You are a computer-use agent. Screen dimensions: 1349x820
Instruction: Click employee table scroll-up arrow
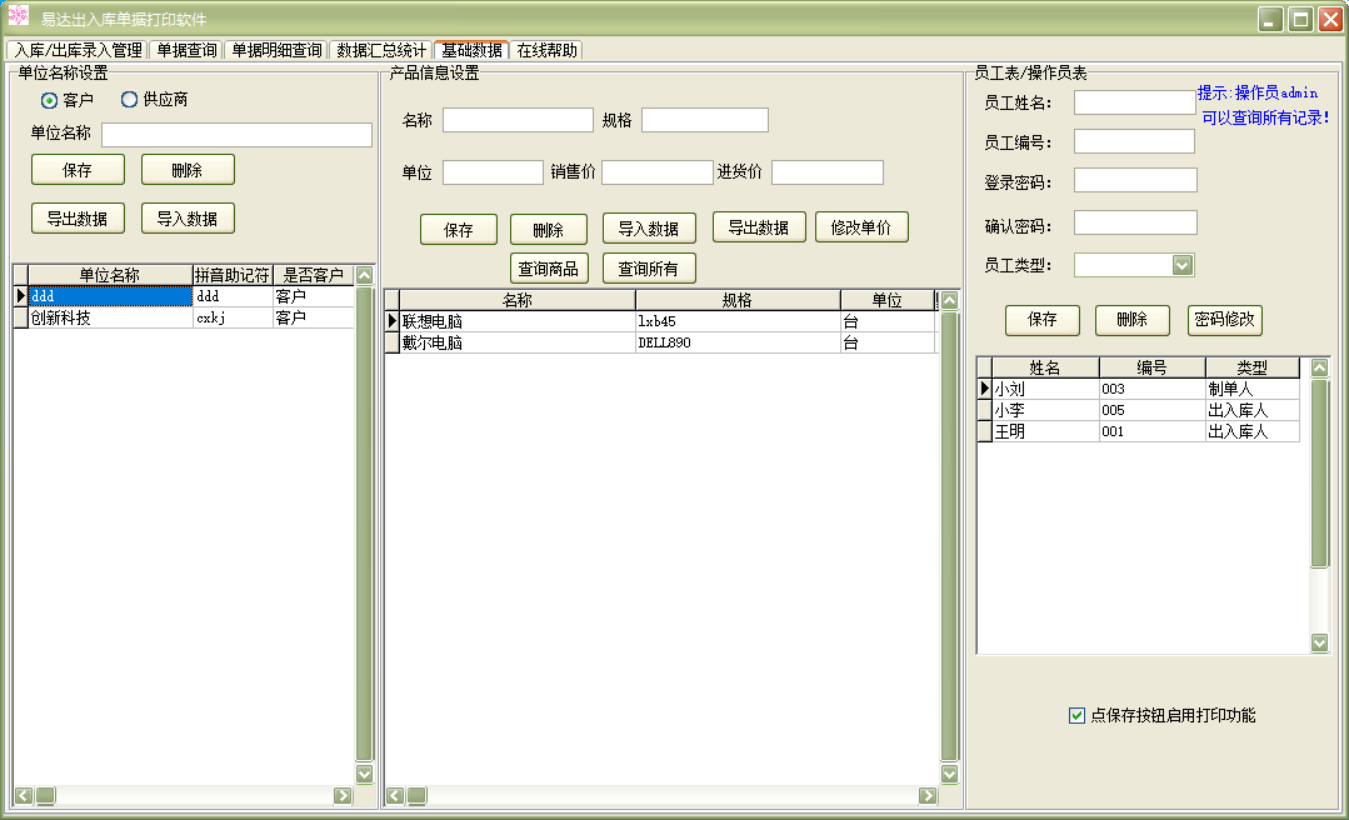click(x=1320, y=367)
